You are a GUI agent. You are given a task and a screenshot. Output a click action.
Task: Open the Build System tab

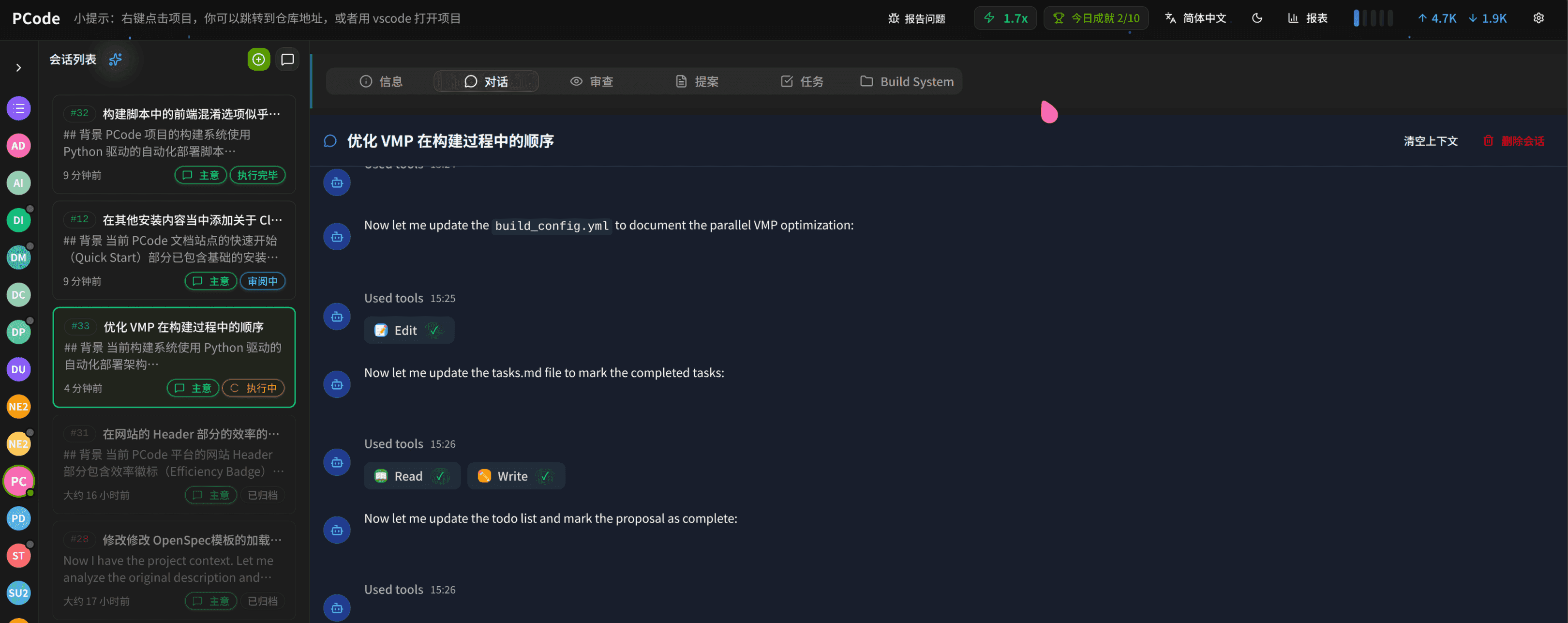(x=906, y=81)
